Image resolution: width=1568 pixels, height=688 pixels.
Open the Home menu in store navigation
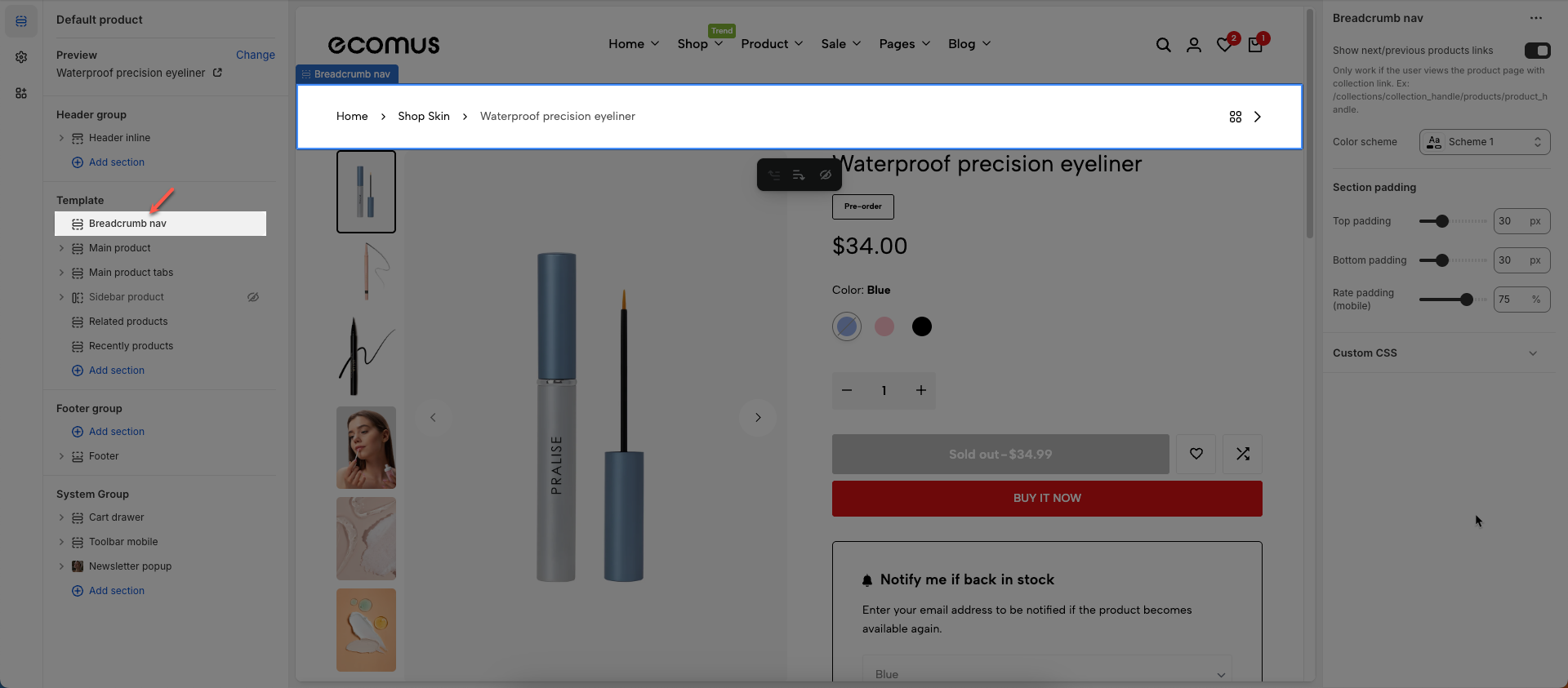point(634,44)
